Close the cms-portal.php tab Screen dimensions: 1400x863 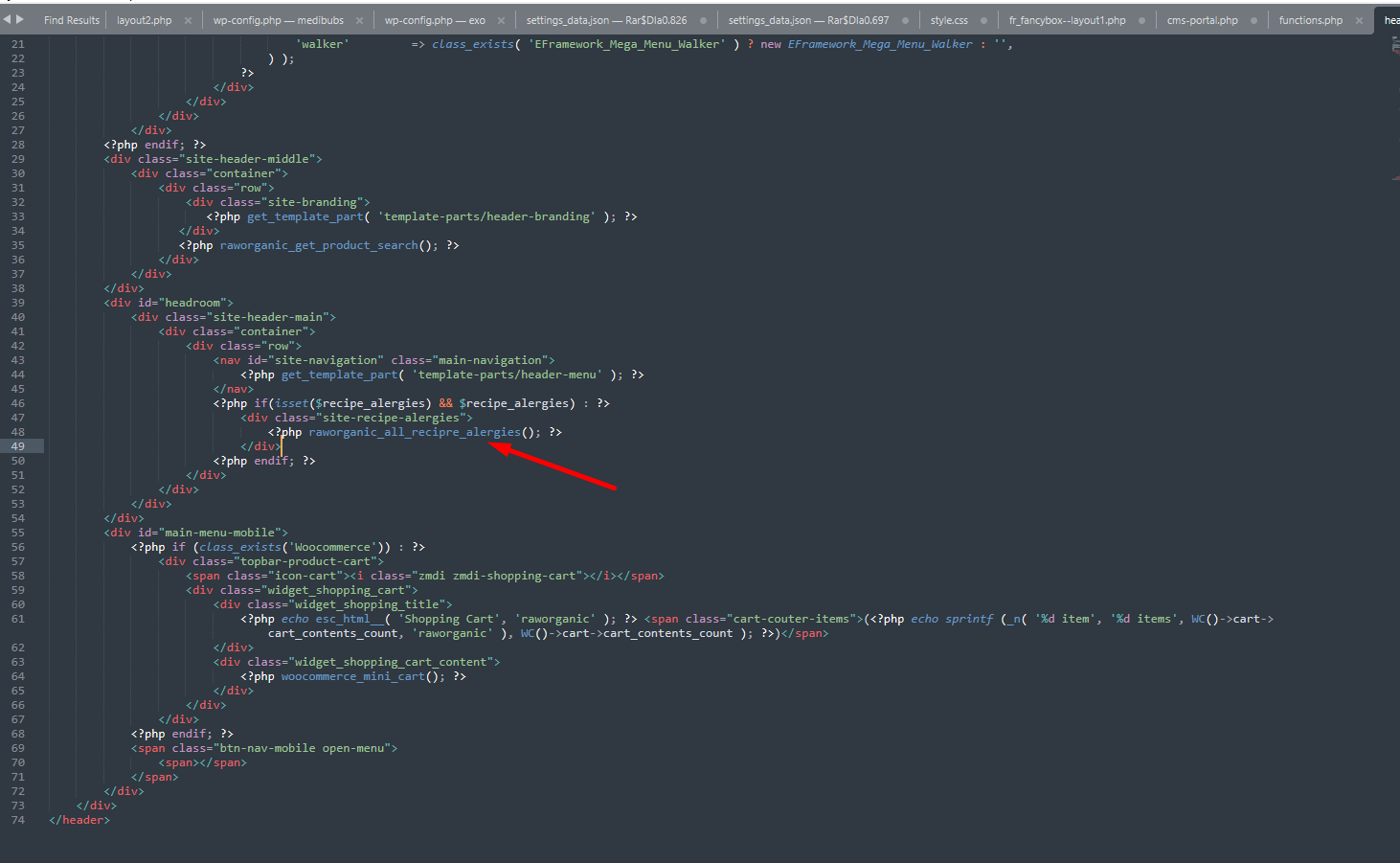[1253, 20]
